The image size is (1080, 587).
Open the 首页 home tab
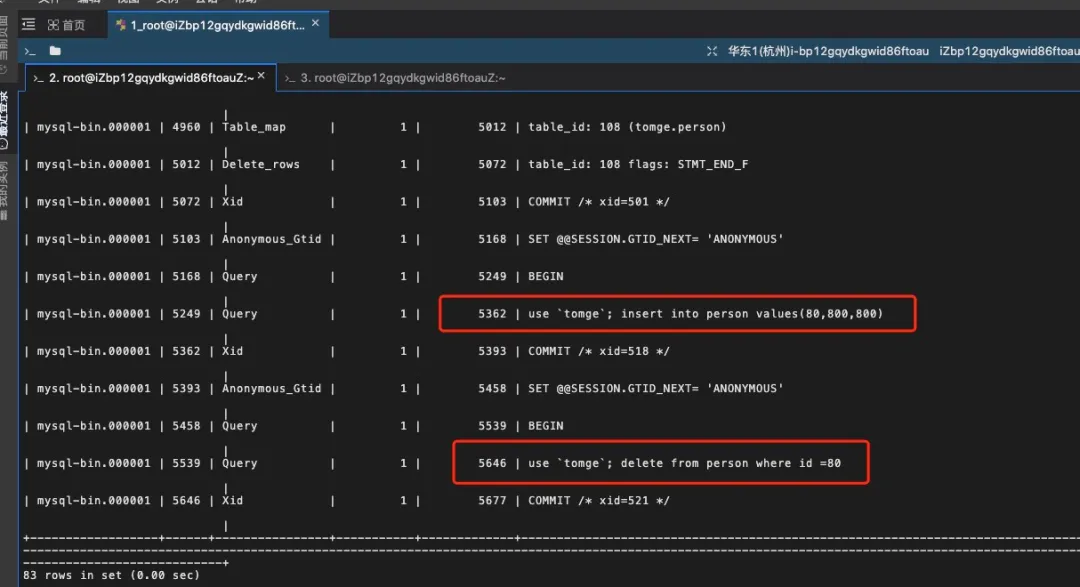pyautogui.click(x=67, y=25)
